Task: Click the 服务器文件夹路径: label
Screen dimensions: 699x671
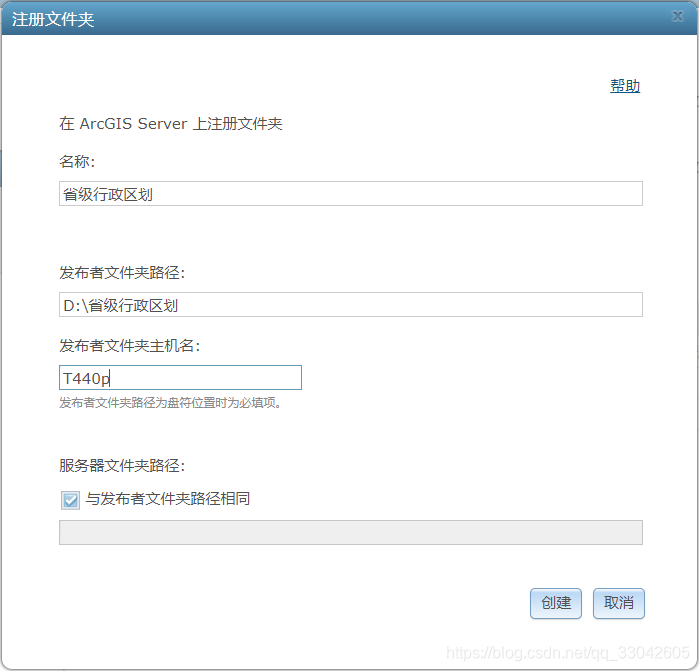Action: (122, 465)
